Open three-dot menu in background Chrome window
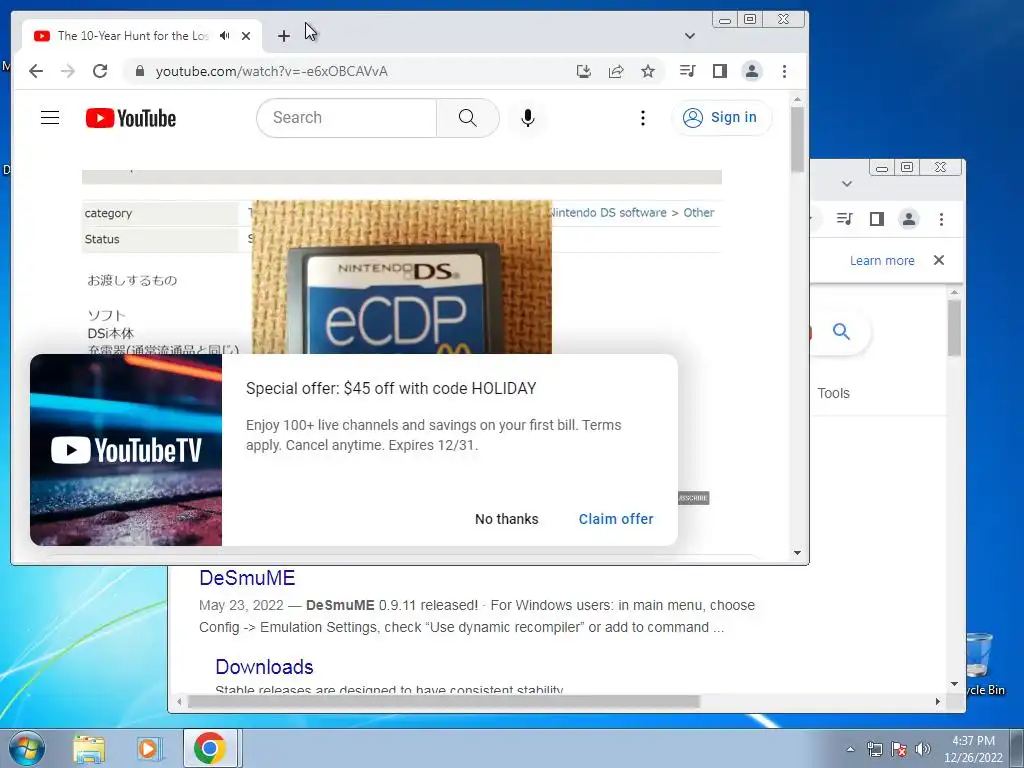Viewport: 1024px width, 768px height. 941,219
